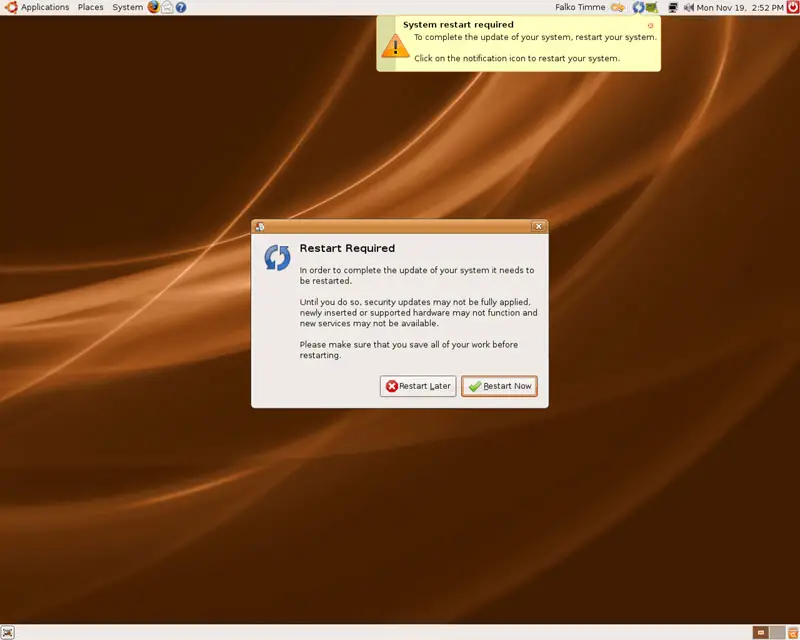Open the Trash applet in bottom panel
The image size is (800, 640).
pos(791,632)
